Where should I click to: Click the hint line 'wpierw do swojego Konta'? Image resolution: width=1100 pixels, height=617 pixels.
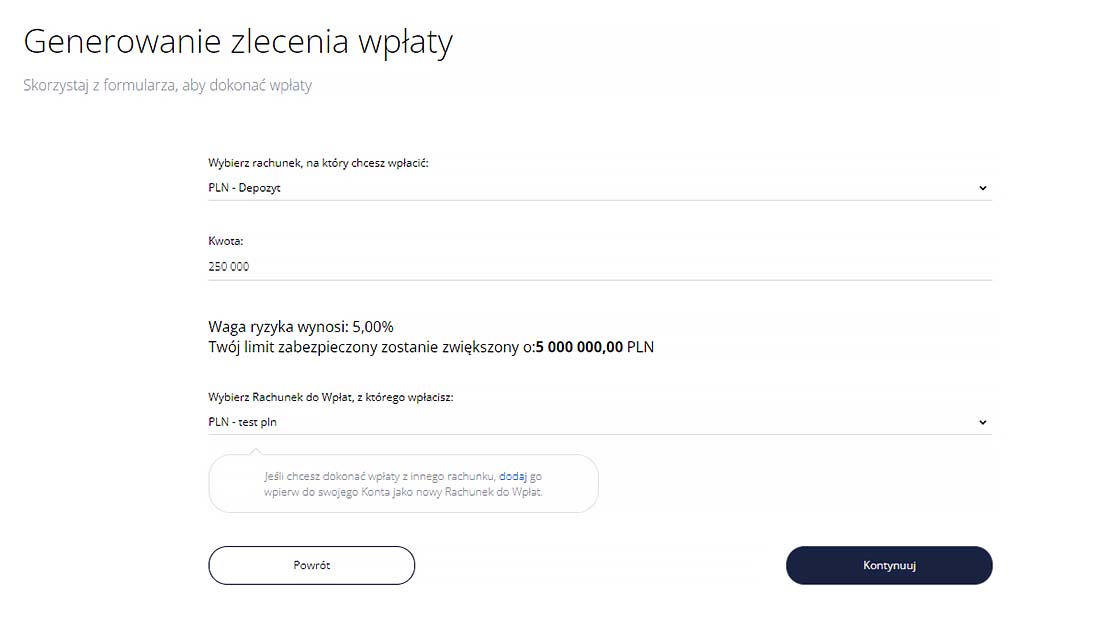coord(403,492)
